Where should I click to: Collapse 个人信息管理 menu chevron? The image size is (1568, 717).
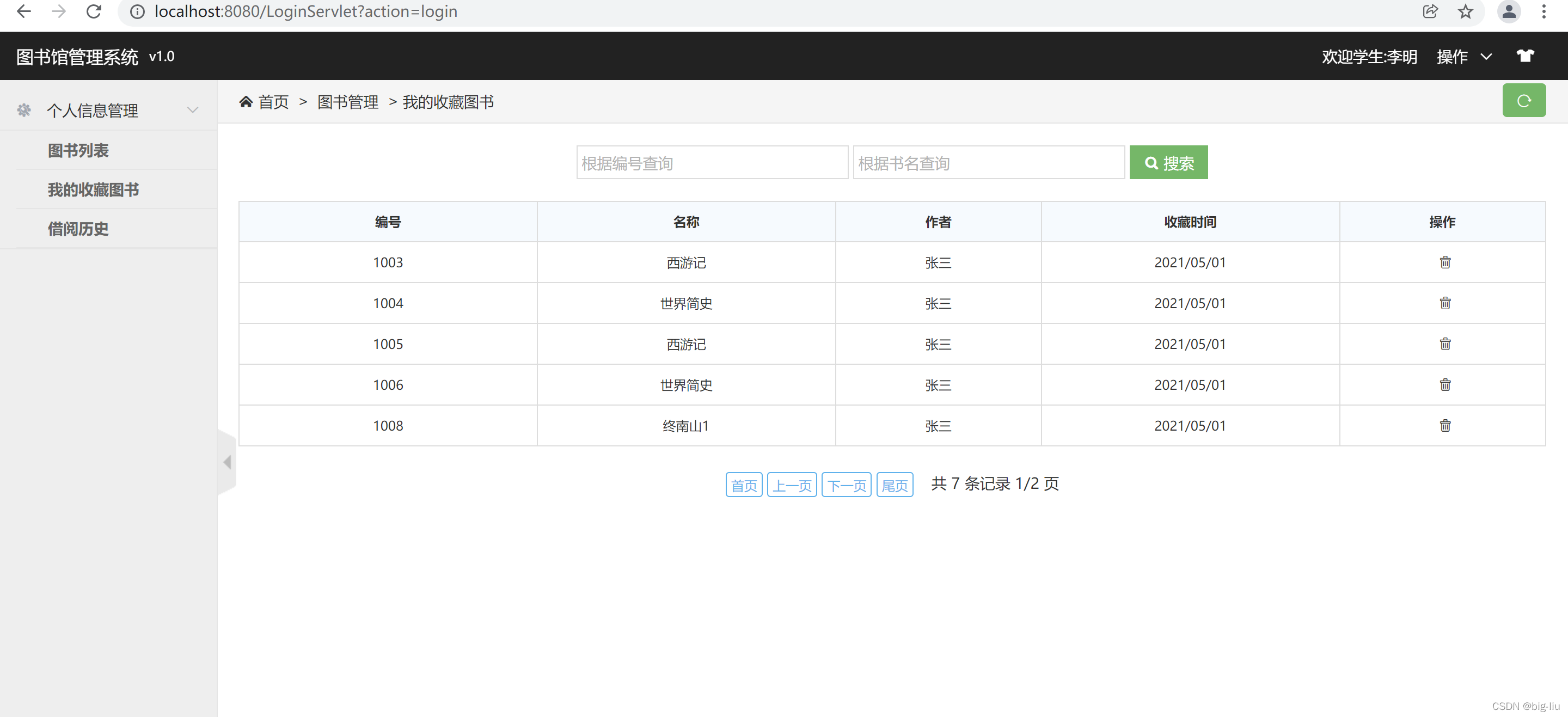192,110
